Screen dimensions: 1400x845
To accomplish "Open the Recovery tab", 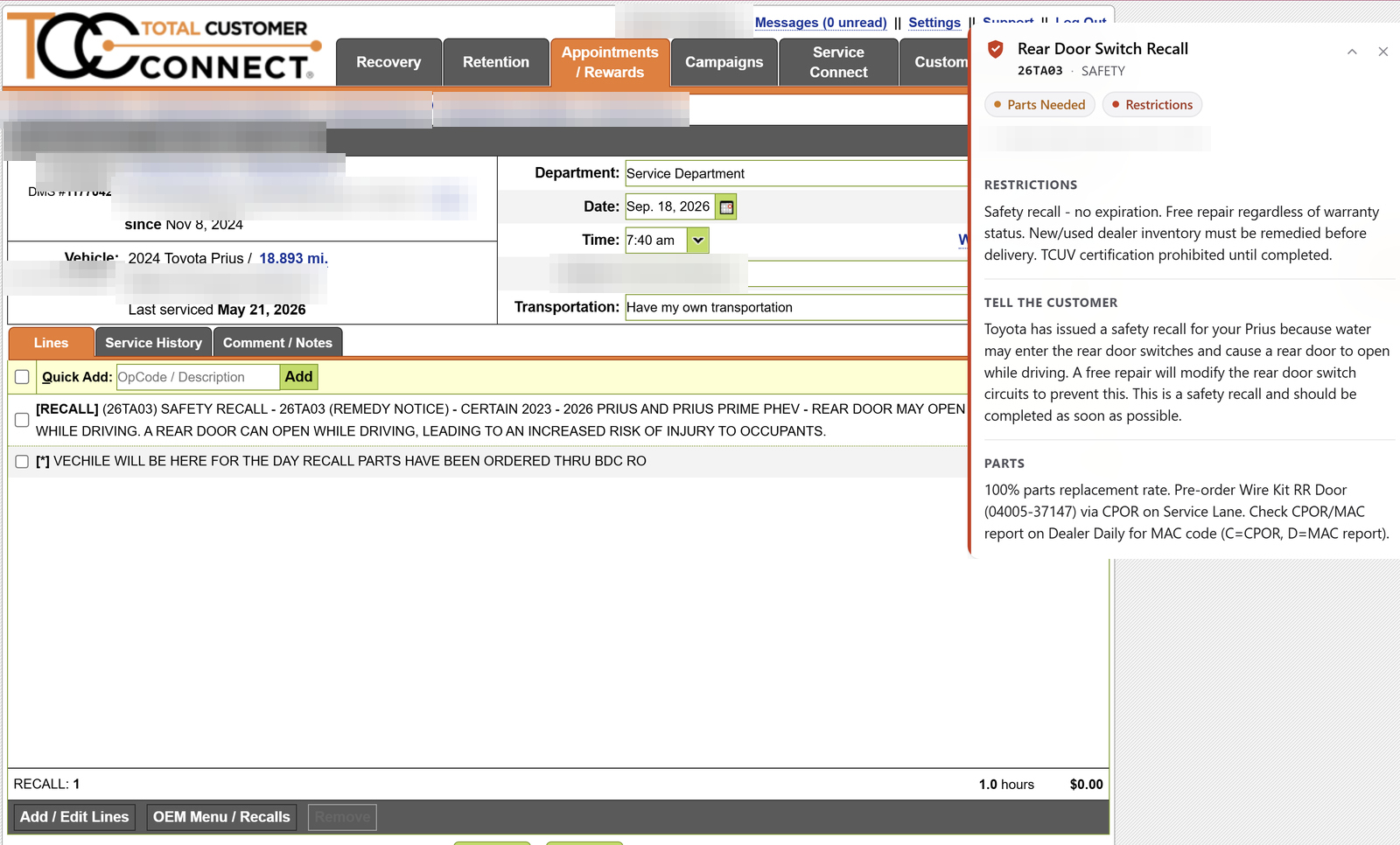I will point(388,62).
